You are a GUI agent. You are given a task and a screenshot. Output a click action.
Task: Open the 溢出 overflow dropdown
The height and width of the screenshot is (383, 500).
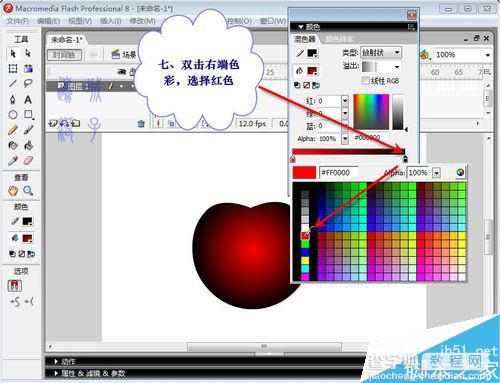pos(381,67)
